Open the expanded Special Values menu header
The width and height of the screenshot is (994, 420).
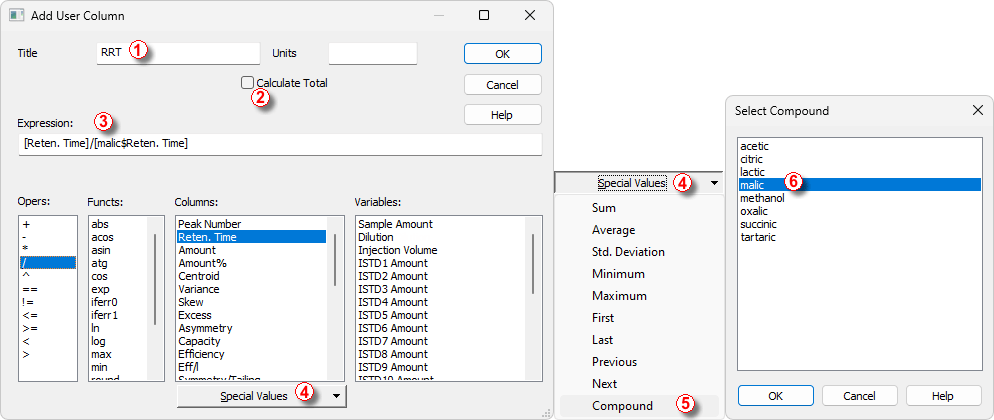point(638,183)
